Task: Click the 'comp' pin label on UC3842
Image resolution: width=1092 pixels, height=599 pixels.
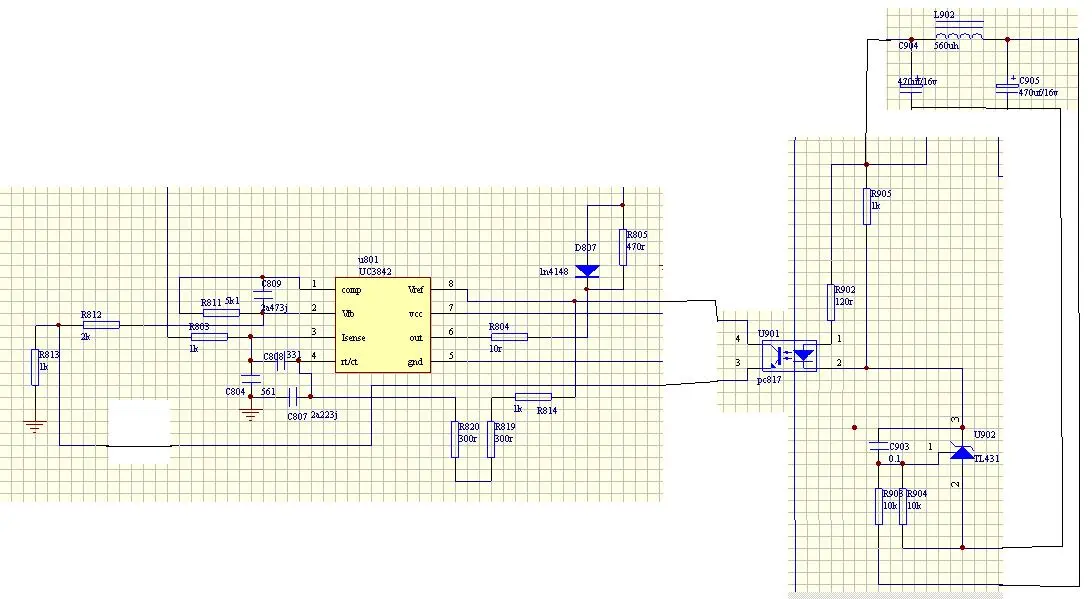Action: point(351,290)
